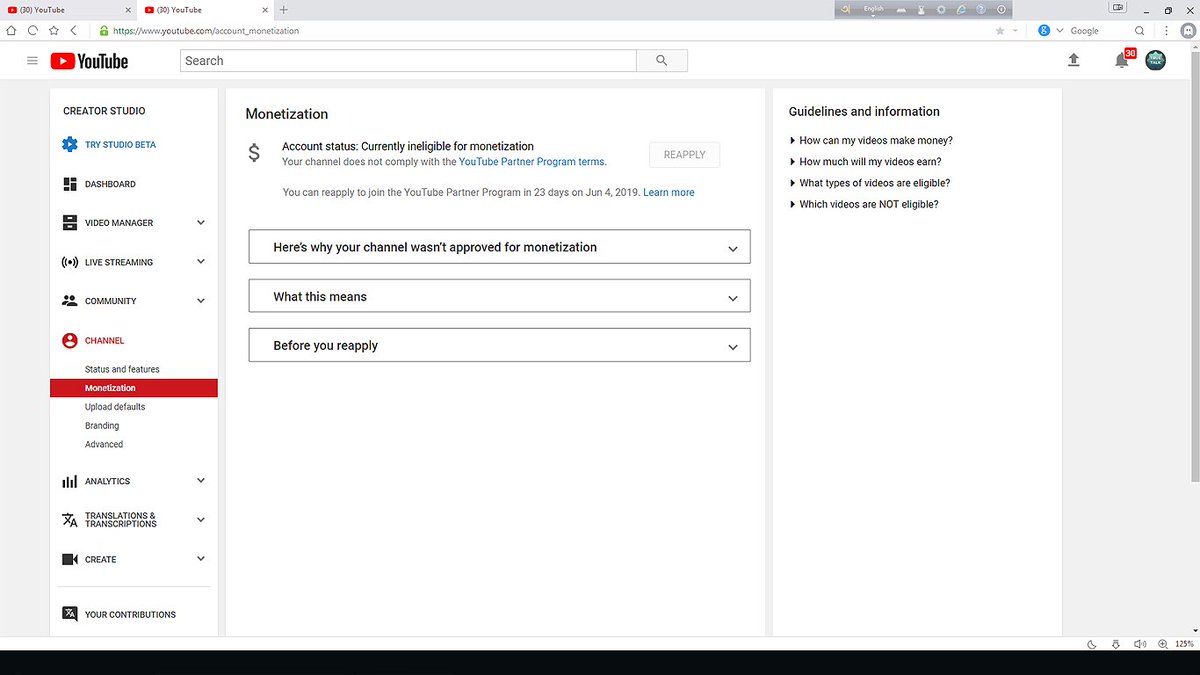Open the YouTube Partner Program terms link

531,162
